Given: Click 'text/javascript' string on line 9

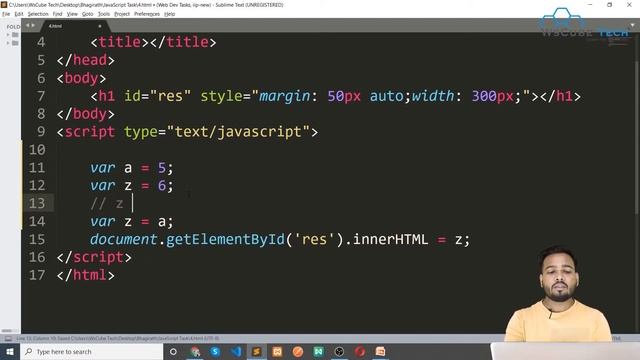Looking at the screenshot, I should click(238, 132).
